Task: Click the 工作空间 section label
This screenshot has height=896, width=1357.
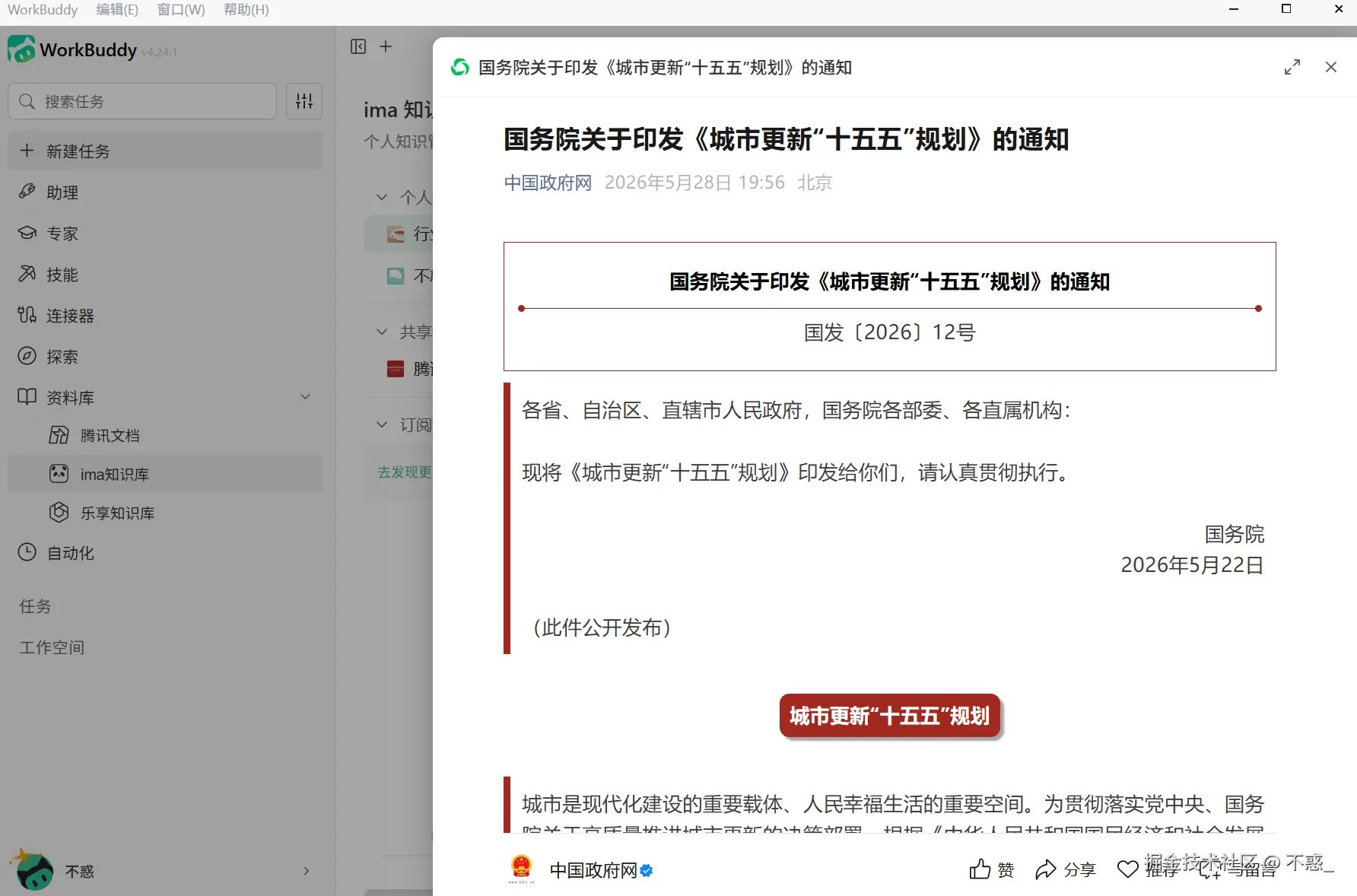Action: click(52, 647)
